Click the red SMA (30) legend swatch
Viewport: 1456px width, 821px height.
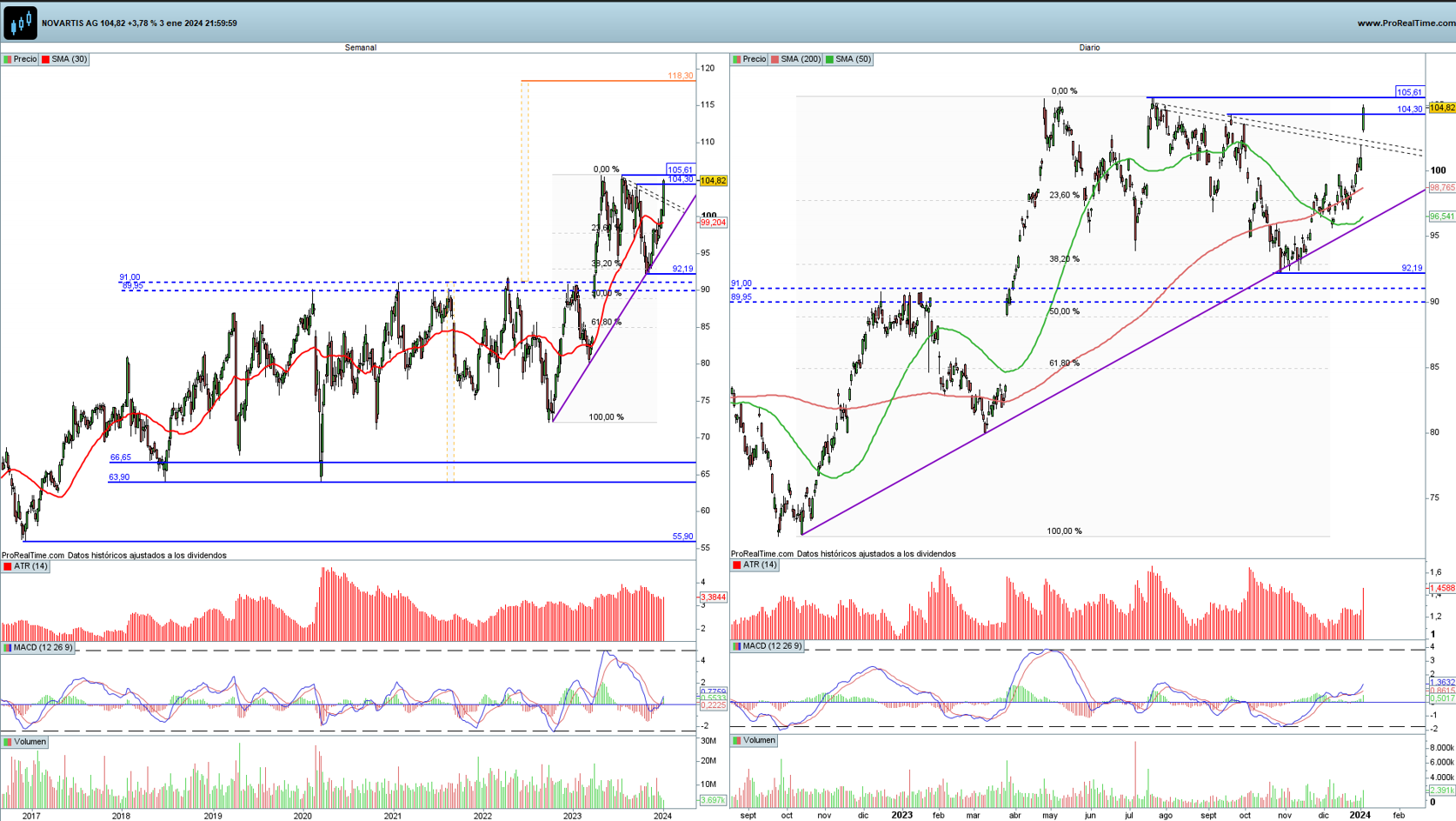tap(46, 59)
